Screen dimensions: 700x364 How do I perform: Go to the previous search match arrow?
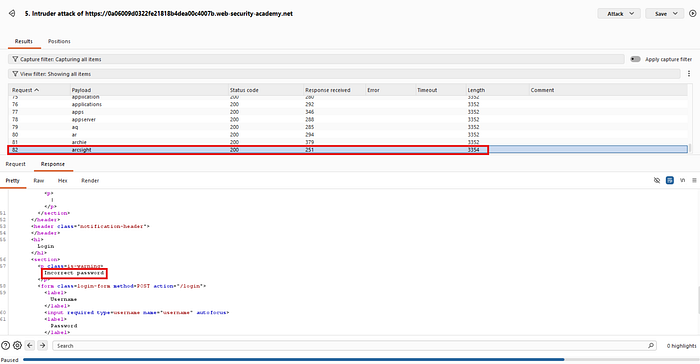coord(30,345)
